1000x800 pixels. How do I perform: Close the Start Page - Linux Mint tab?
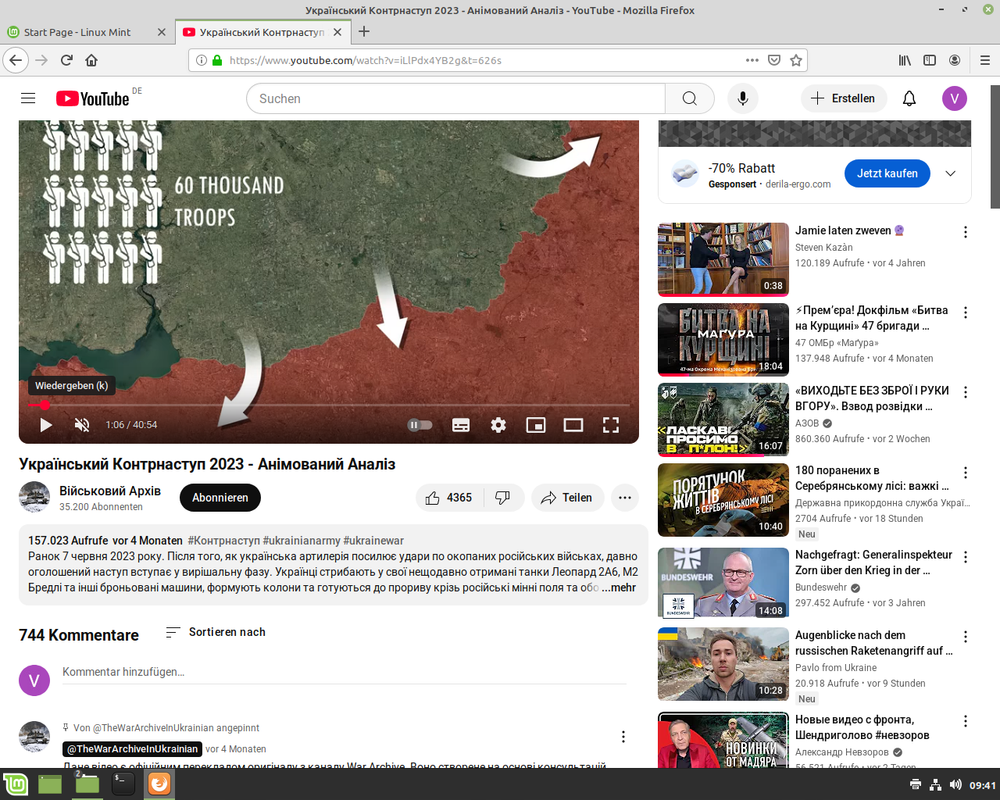161,32
